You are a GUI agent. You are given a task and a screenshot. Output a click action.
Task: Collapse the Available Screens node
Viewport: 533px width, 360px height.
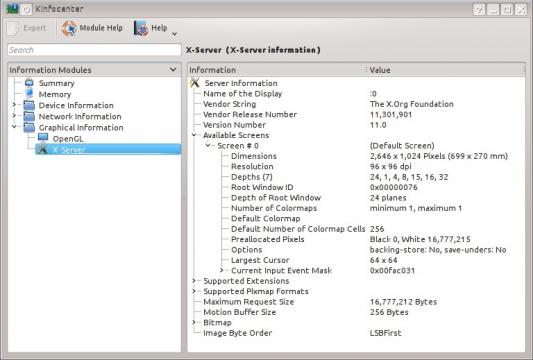[194, 135]
